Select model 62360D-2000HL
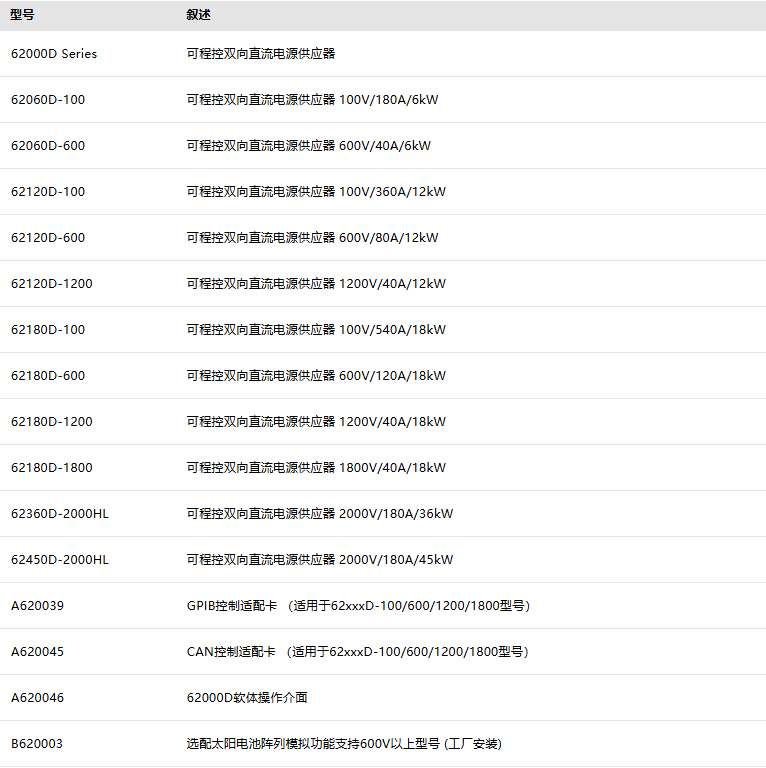The image size is (766, 768). [60, 514]
